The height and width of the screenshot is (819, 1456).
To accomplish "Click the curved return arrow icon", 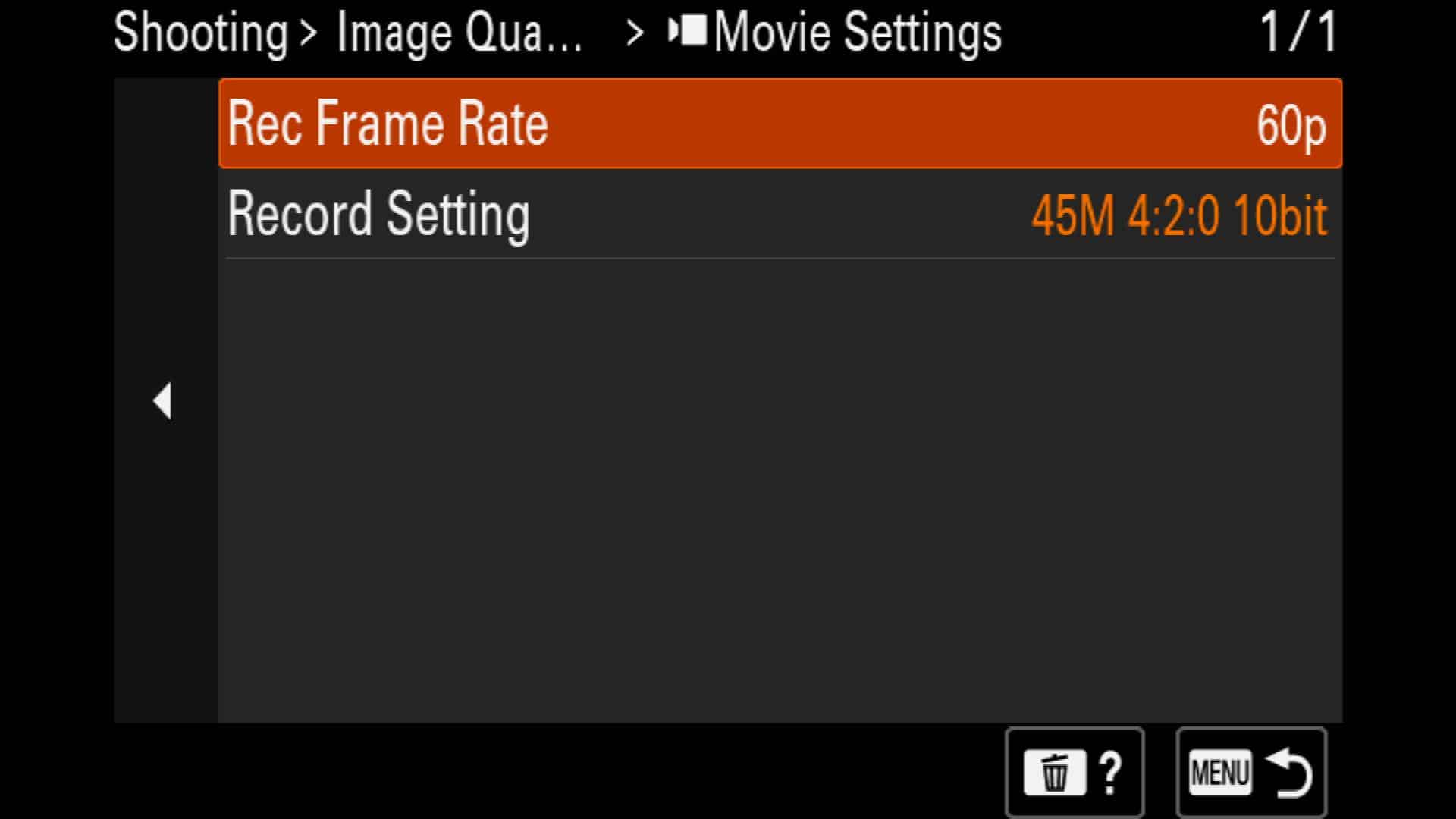I will point(1289,773).
